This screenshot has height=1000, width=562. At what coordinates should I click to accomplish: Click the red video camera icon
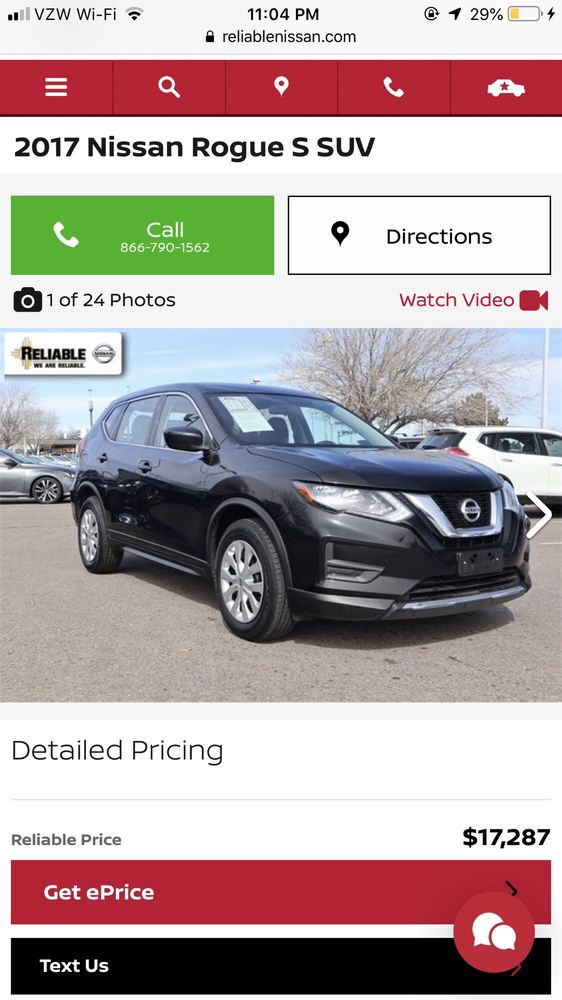click(x=534, y=300)
